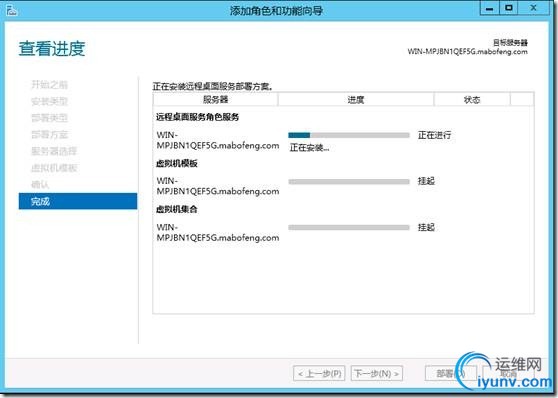Maximize the wizard window
The height and width of the screenshot is (398, 558).
tap(509, 9)
